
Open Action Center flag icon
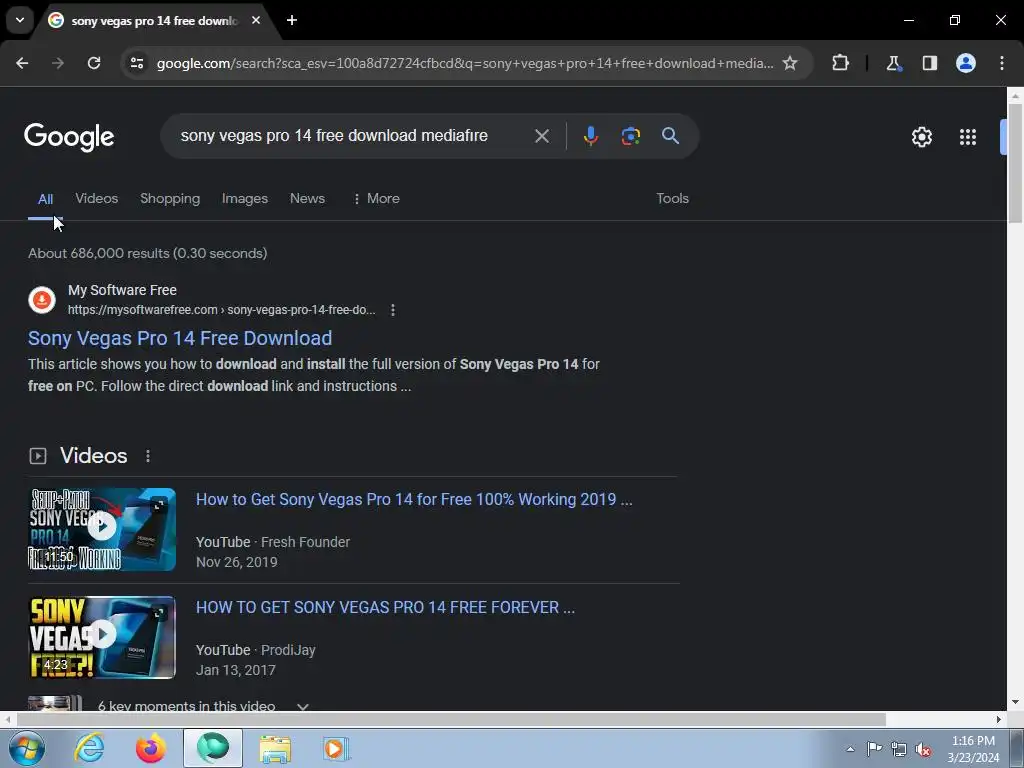click(x=874, y=749)
